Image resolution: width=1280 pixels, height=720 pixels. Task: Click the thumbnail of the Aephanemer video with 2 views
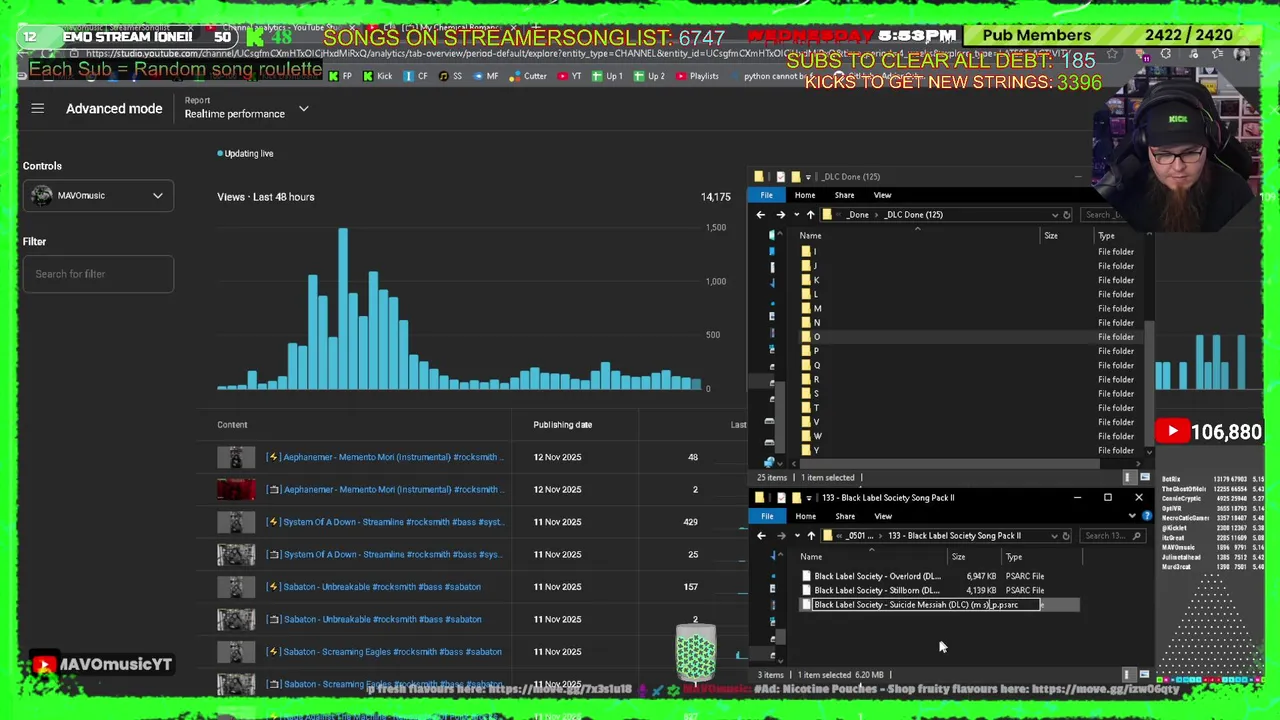(236, 490)
